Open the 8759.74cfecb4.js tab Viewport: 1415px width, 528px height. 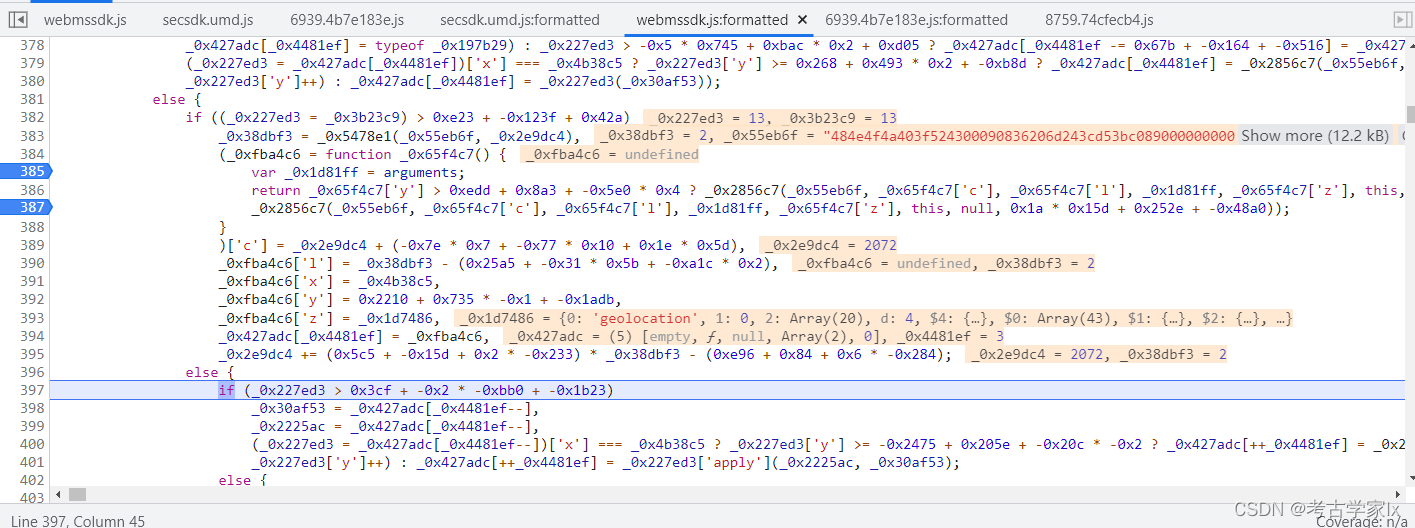pos(1099,20)
